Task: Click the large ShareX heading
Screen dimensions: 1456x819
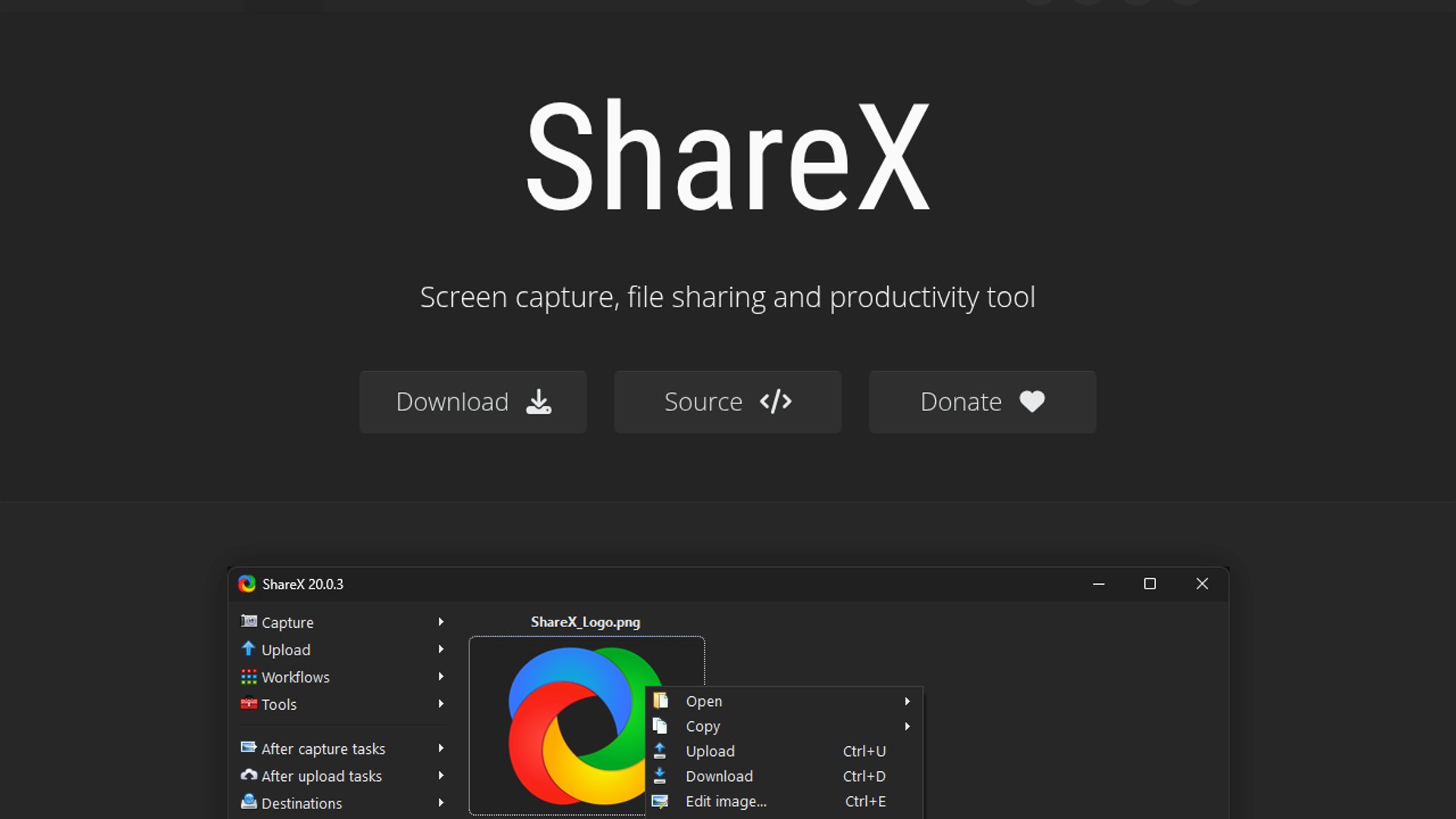Action: pyautogui.click(x=728, y=156)
